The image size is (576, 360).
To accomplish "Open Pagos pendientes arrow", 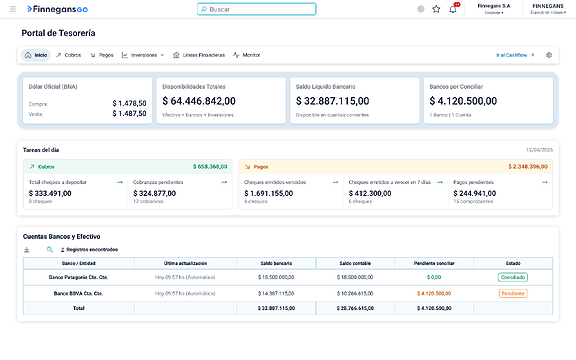I will (544, 182).
